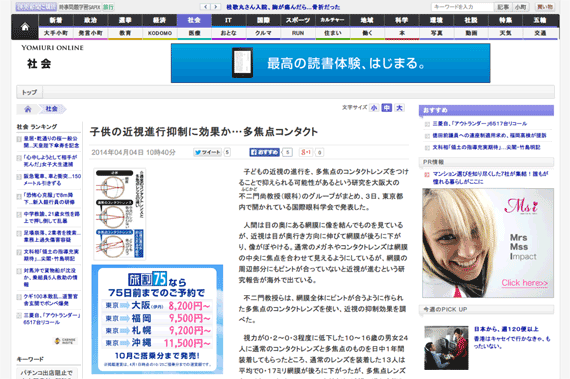Open 医療 section

point(194,33)
